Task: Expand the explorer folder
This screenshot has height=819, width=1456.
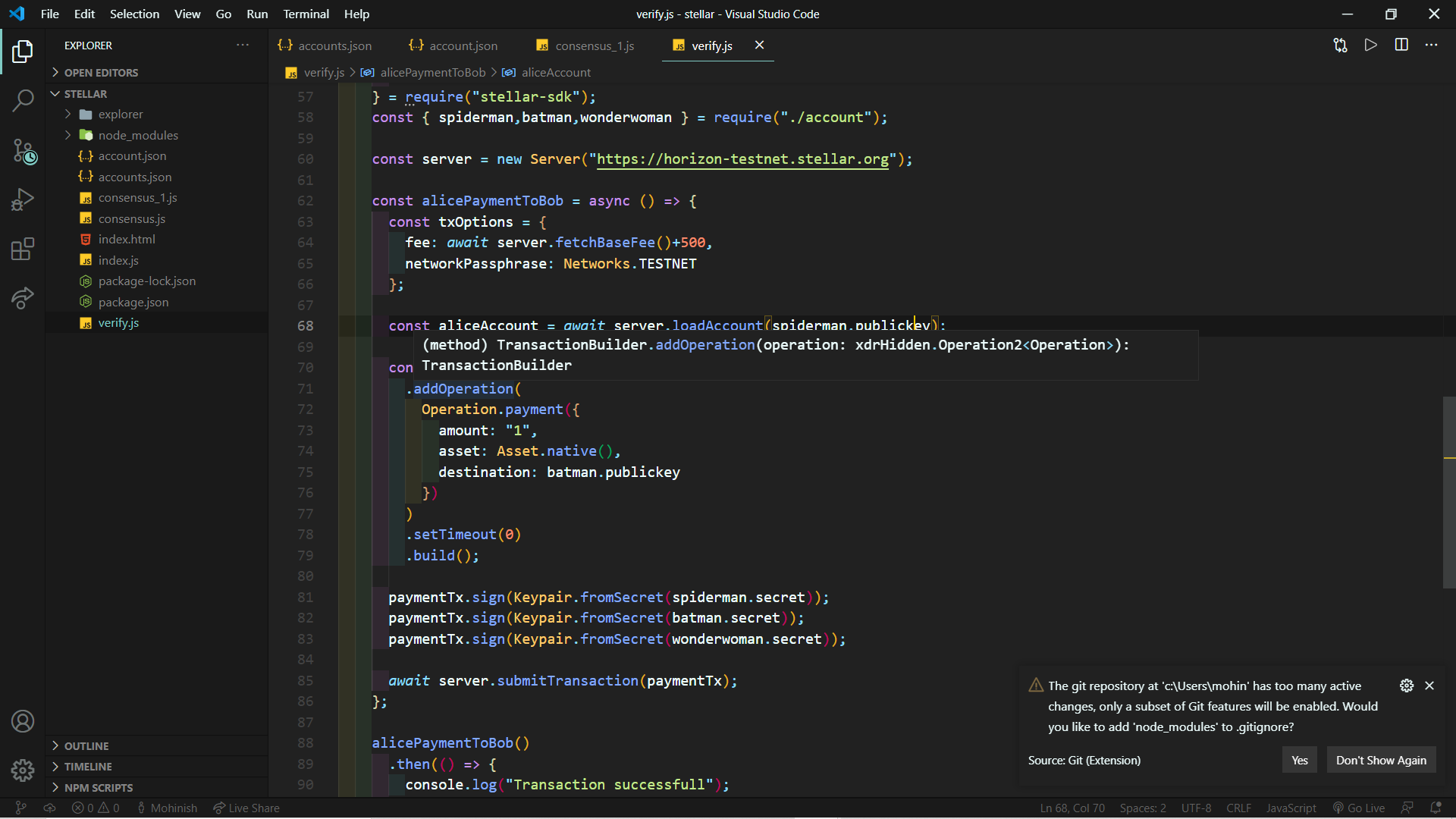Action: tap(120, 115)
